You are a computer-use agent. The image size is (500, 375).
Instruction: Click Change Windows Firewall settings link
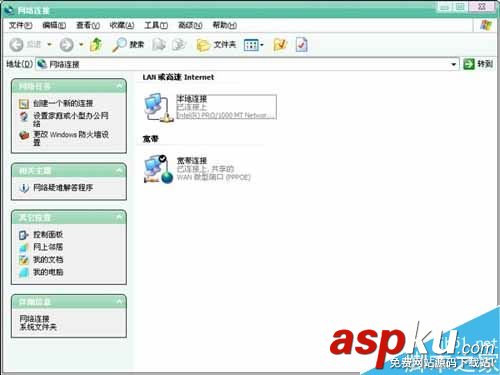[x=71, y=138]
